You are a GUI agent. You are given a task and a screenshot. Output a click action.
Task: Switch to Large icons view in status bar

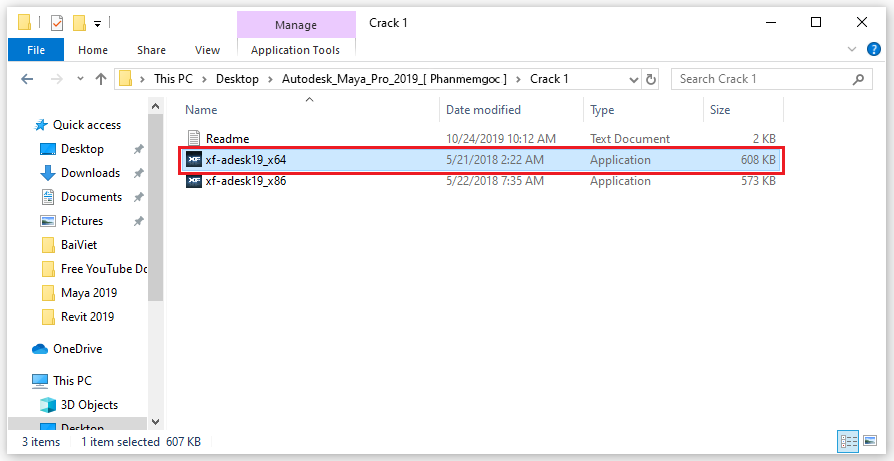(x=870, y=440)
